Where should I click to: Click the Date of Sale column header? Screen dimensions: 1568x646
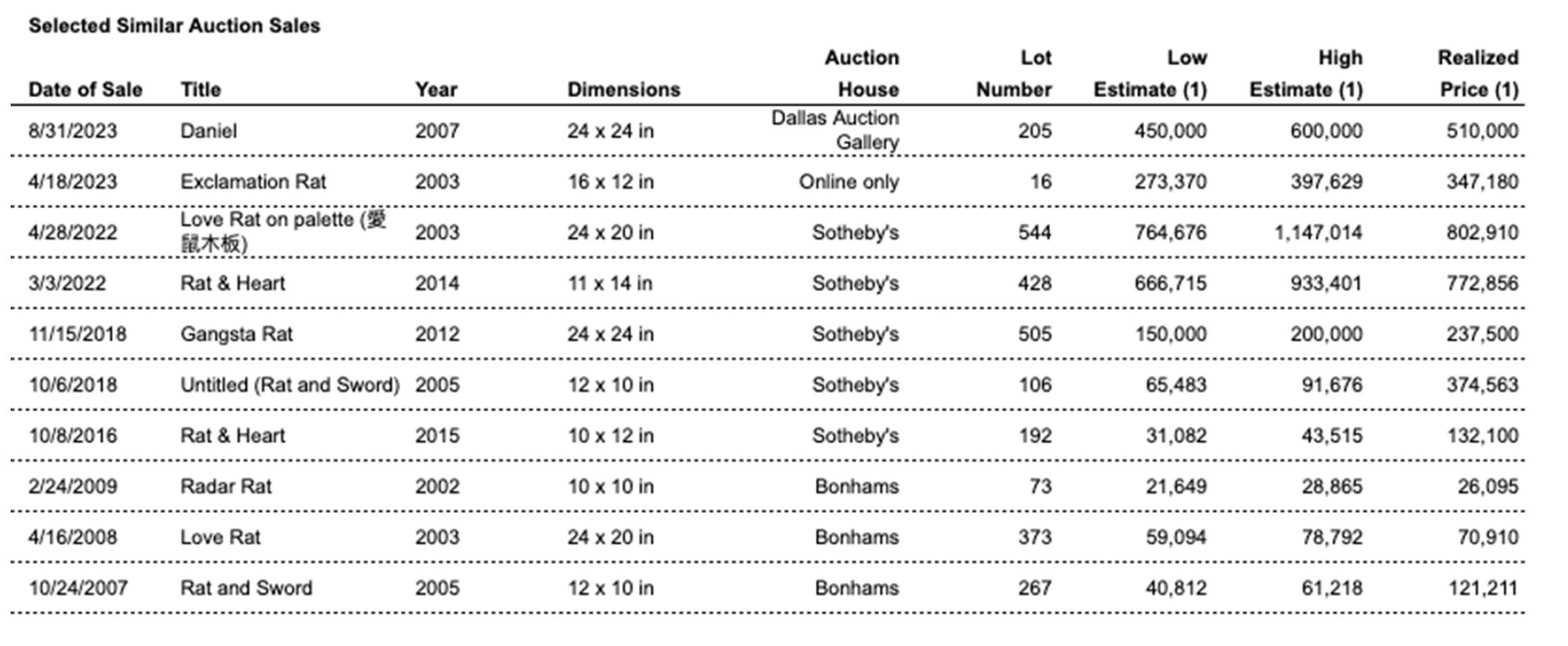click(85, 90)
